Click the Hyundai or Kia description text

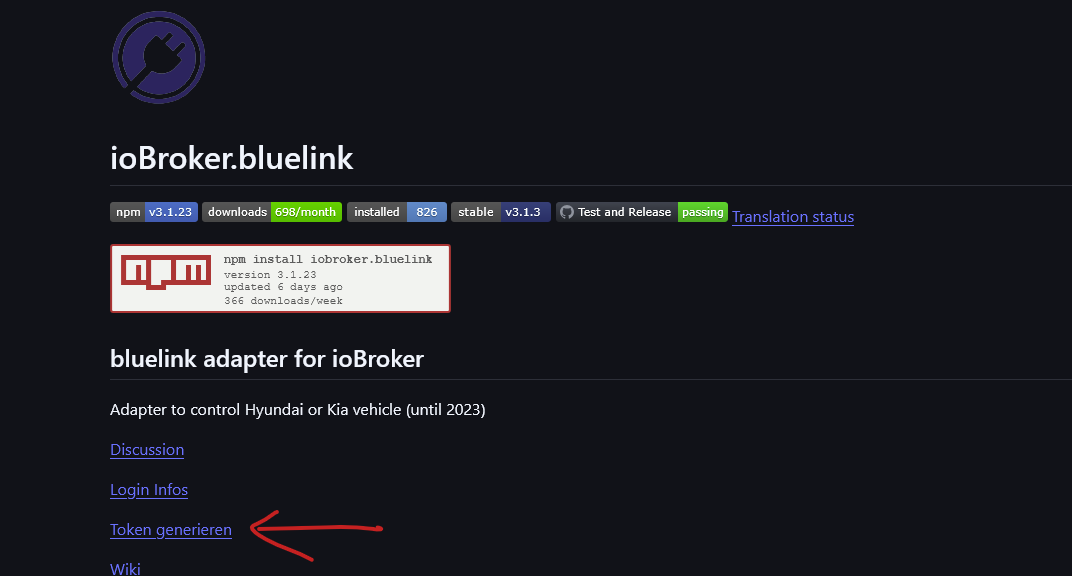[297, 410]
